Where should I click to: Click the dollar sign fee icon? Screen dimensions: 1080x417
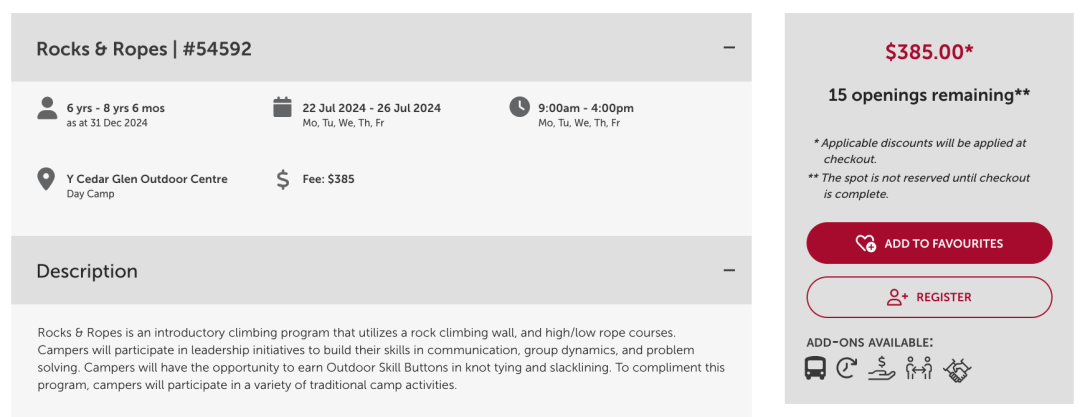pos(283,179)
